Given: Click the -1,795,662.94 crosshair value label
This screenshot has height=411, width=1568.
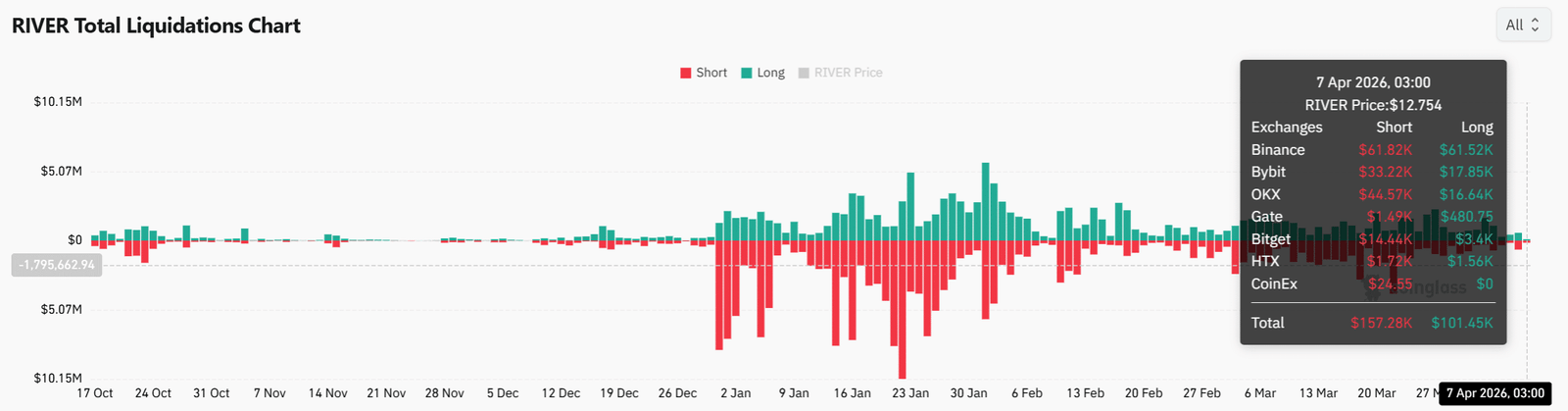Looking at the screenshot, I should tap(57, 265).
